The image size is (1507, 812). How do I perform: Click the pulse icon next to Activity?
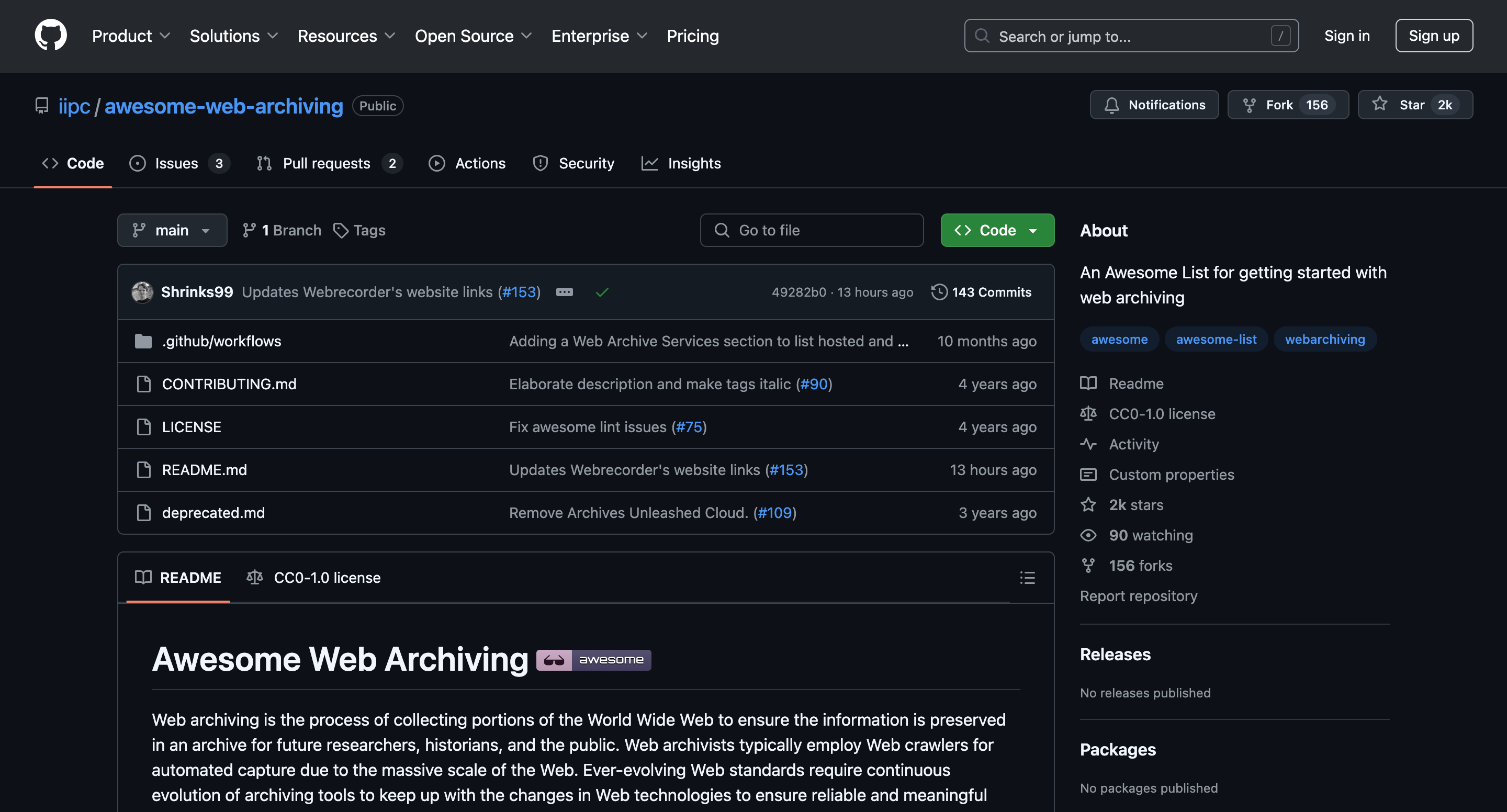1088,444
